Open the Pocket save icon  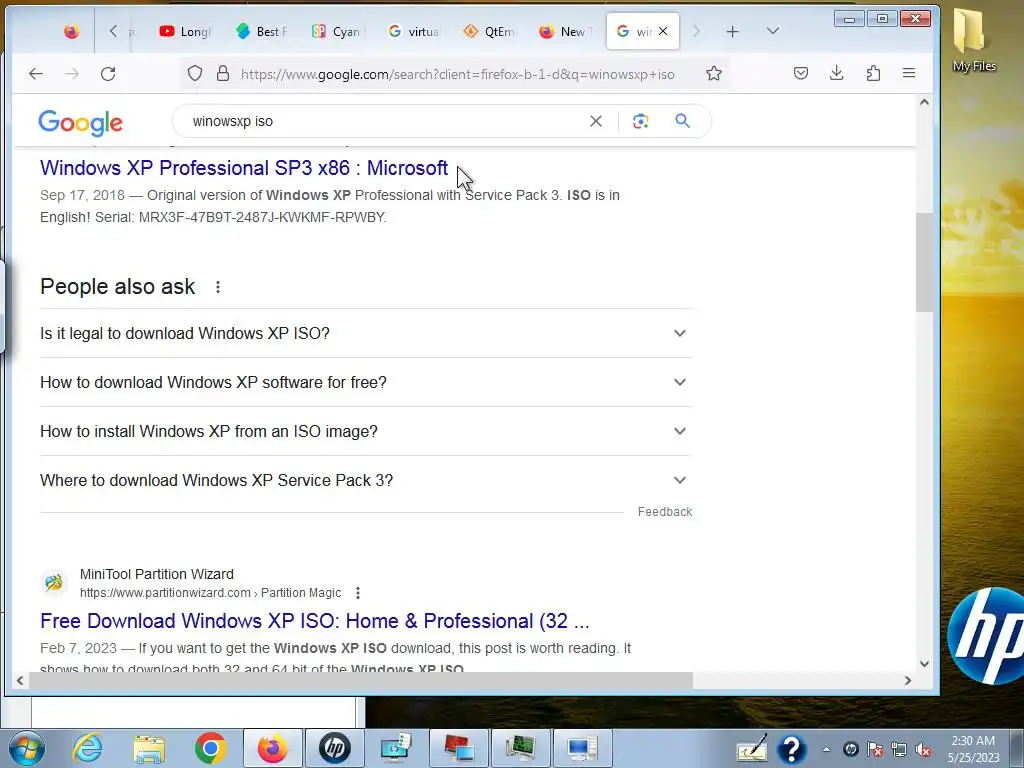tap(801, 73)
